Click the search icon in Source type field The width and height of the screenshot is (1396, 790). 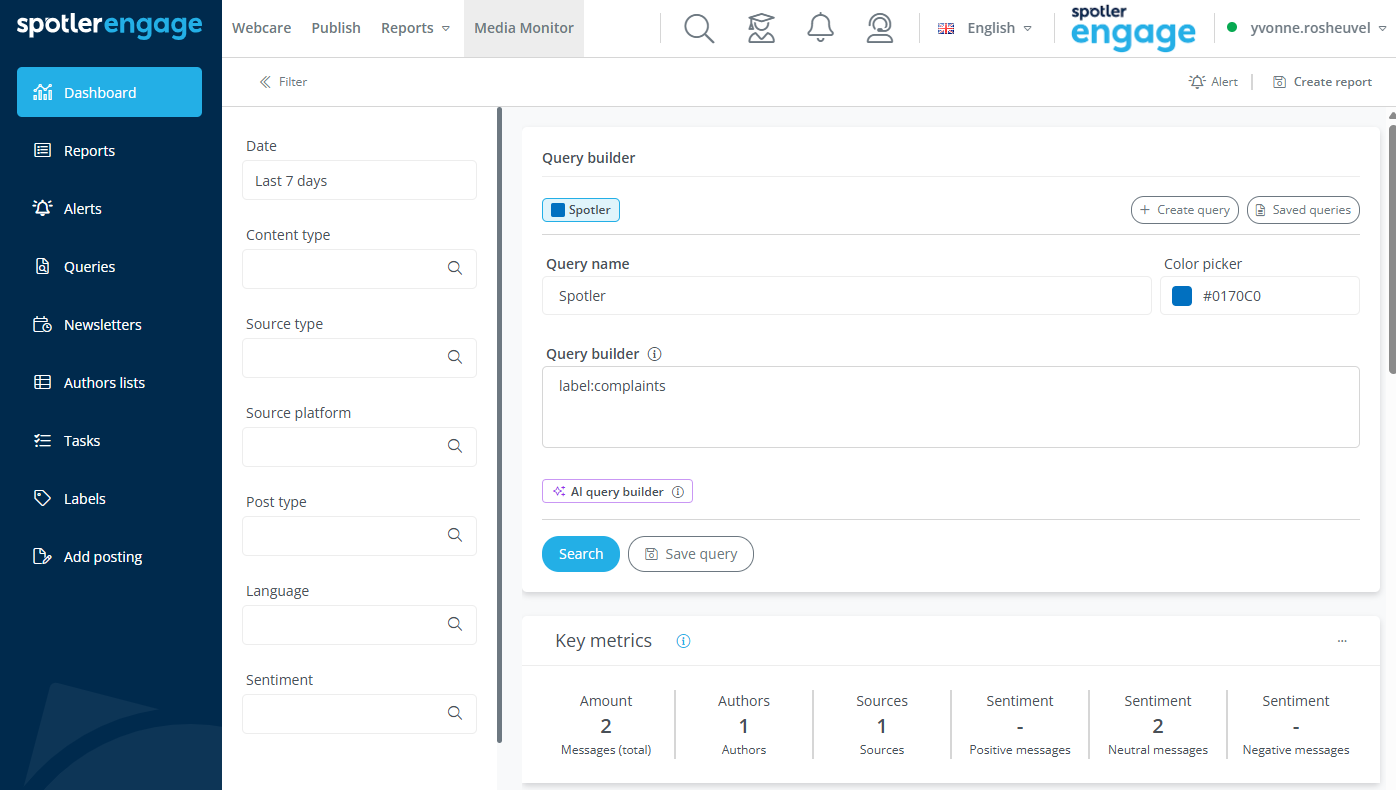point(455,357)
